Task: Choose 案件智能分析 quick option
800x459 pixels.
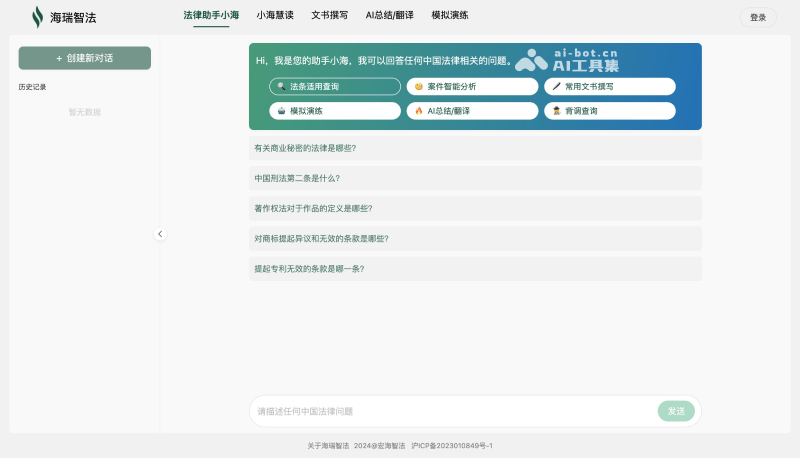Action: 472,87
